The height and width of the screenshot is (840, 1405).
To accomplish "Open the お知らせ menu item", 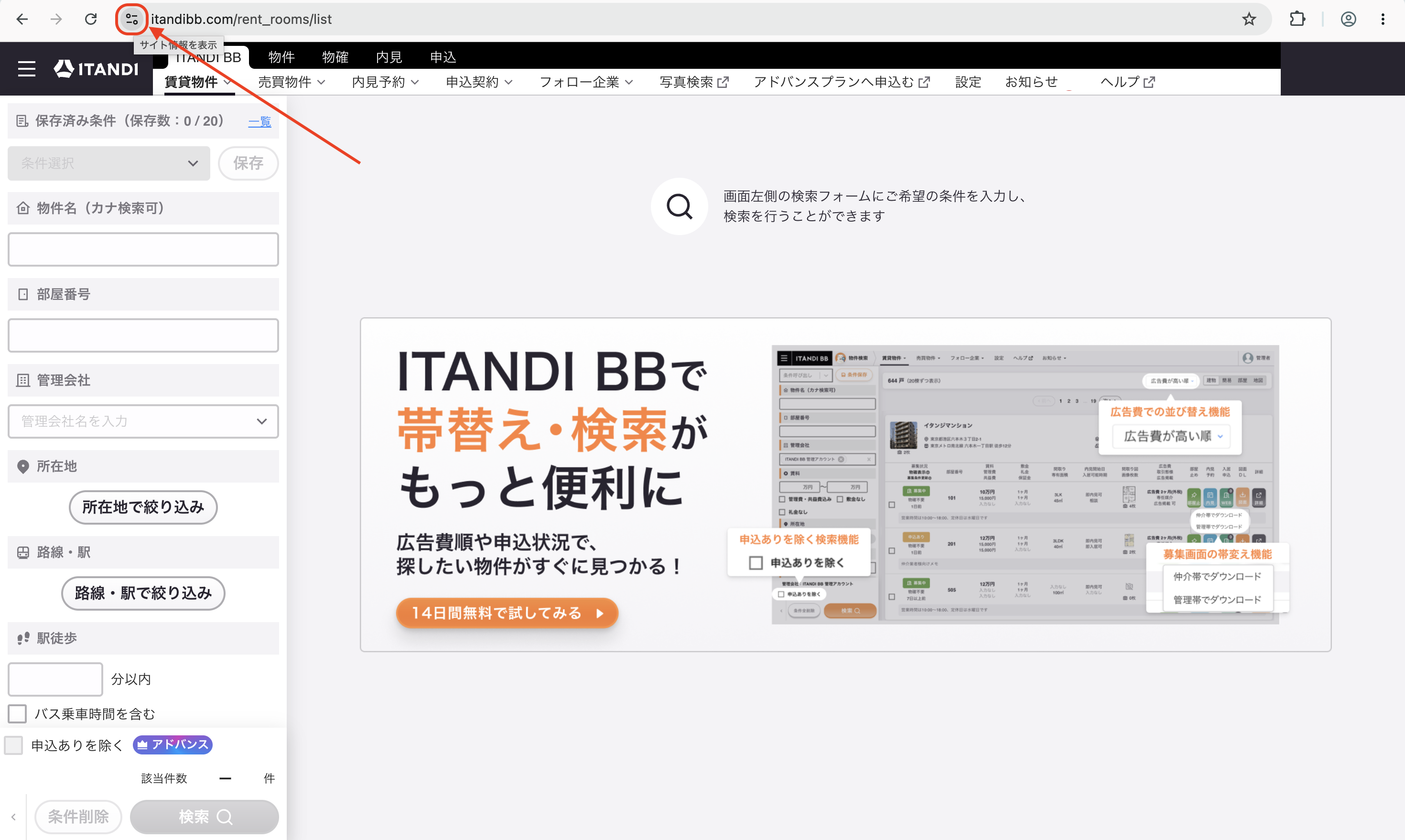I will (x=1031, y=82).
